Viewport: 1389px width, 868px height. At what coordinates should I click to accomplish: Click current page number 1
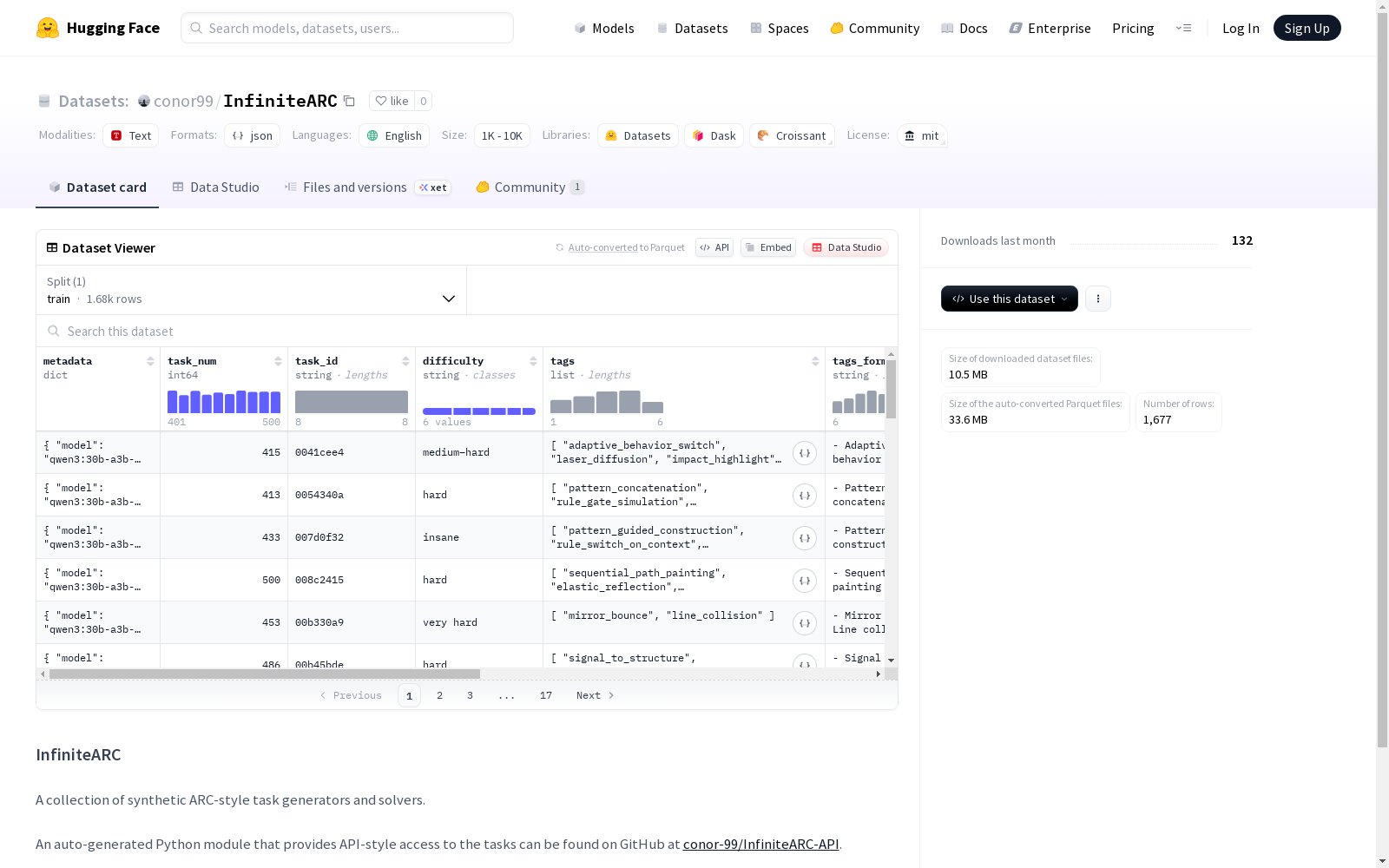click(410, 695)
